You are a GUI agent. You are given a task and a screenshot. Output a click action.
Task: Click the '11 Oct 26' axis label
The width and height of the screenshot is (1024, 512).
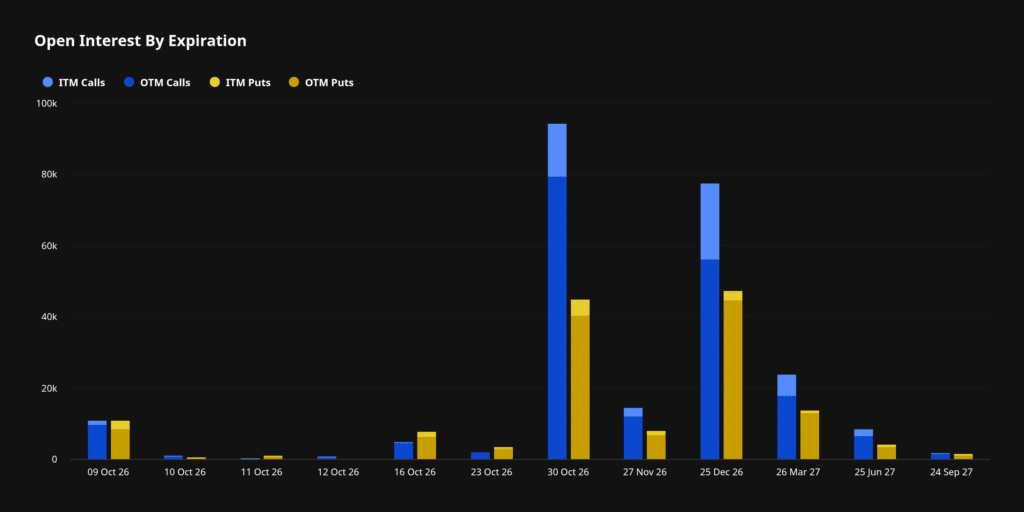point(262,472)
